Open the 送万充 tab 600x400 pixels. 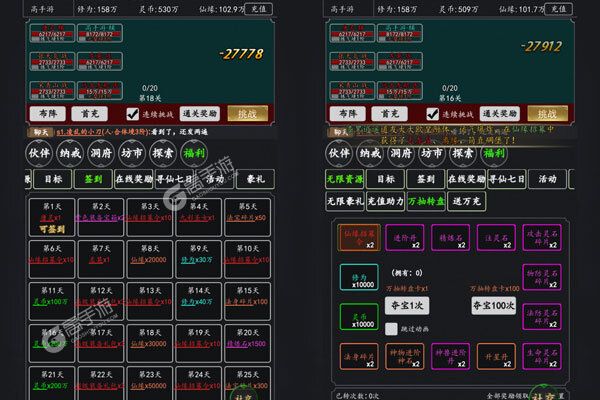tap(467, 201)
